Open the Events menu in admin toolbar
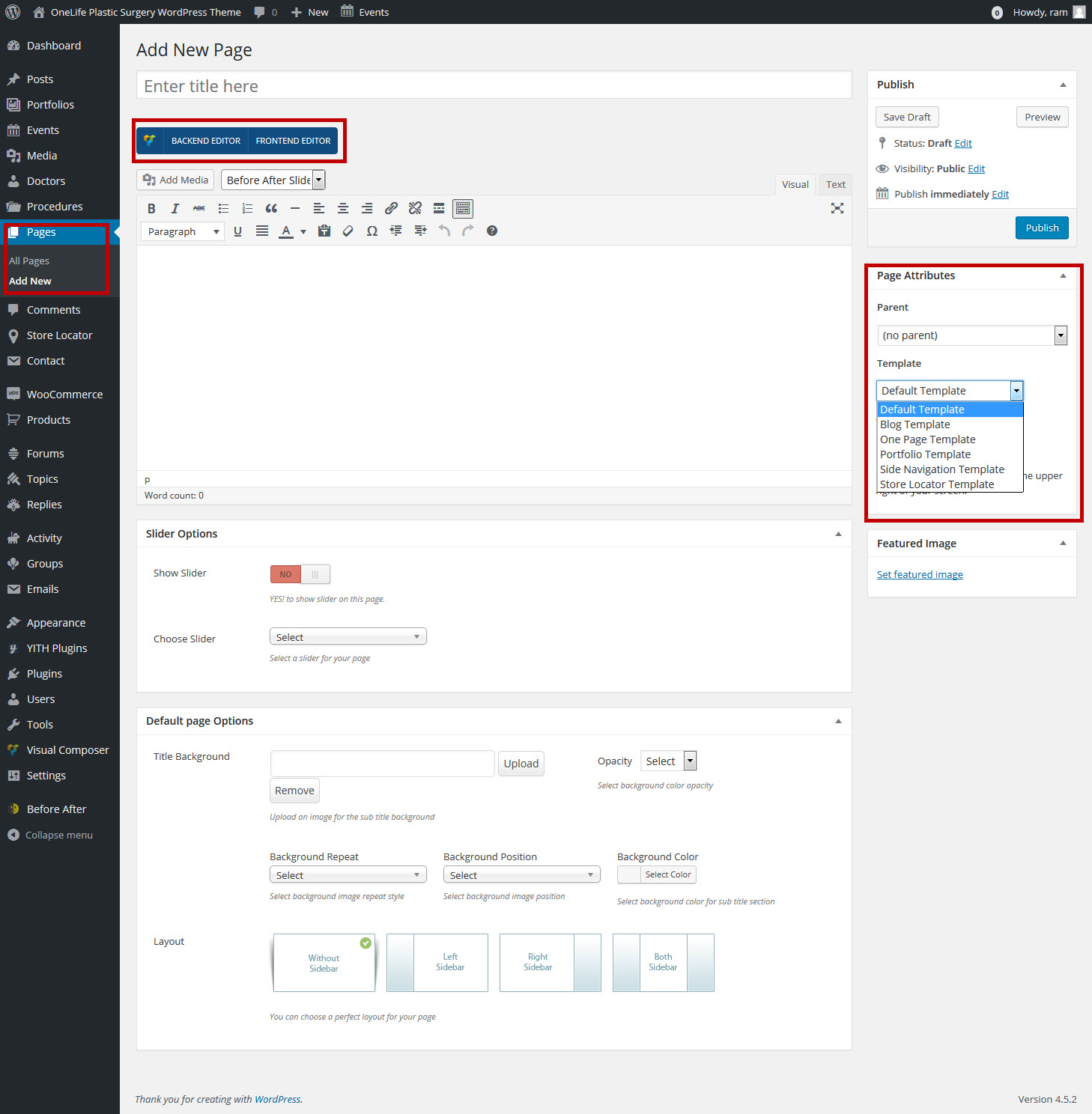The height and width of the screenshot is (1114, 1092). click(365, 11)
